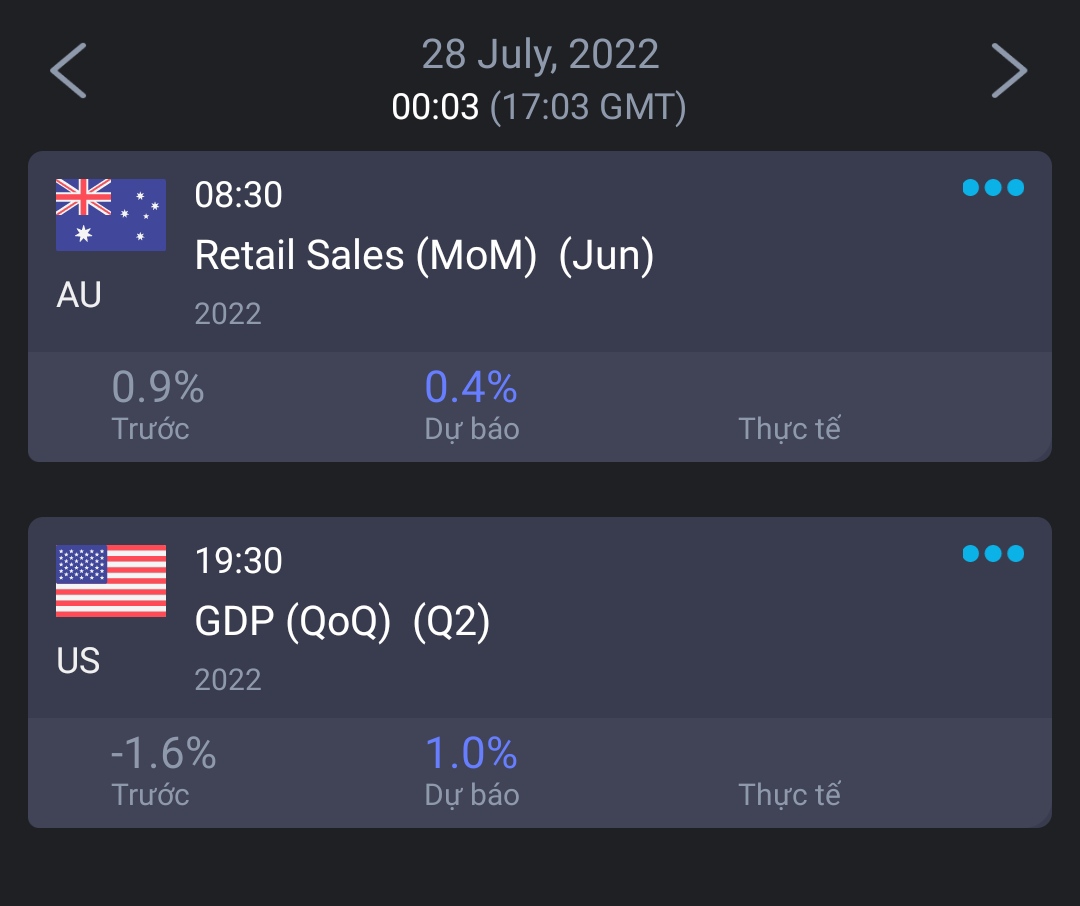
Task: Select previous value 0.9% for Retail Sales
Action: point(158,387)
